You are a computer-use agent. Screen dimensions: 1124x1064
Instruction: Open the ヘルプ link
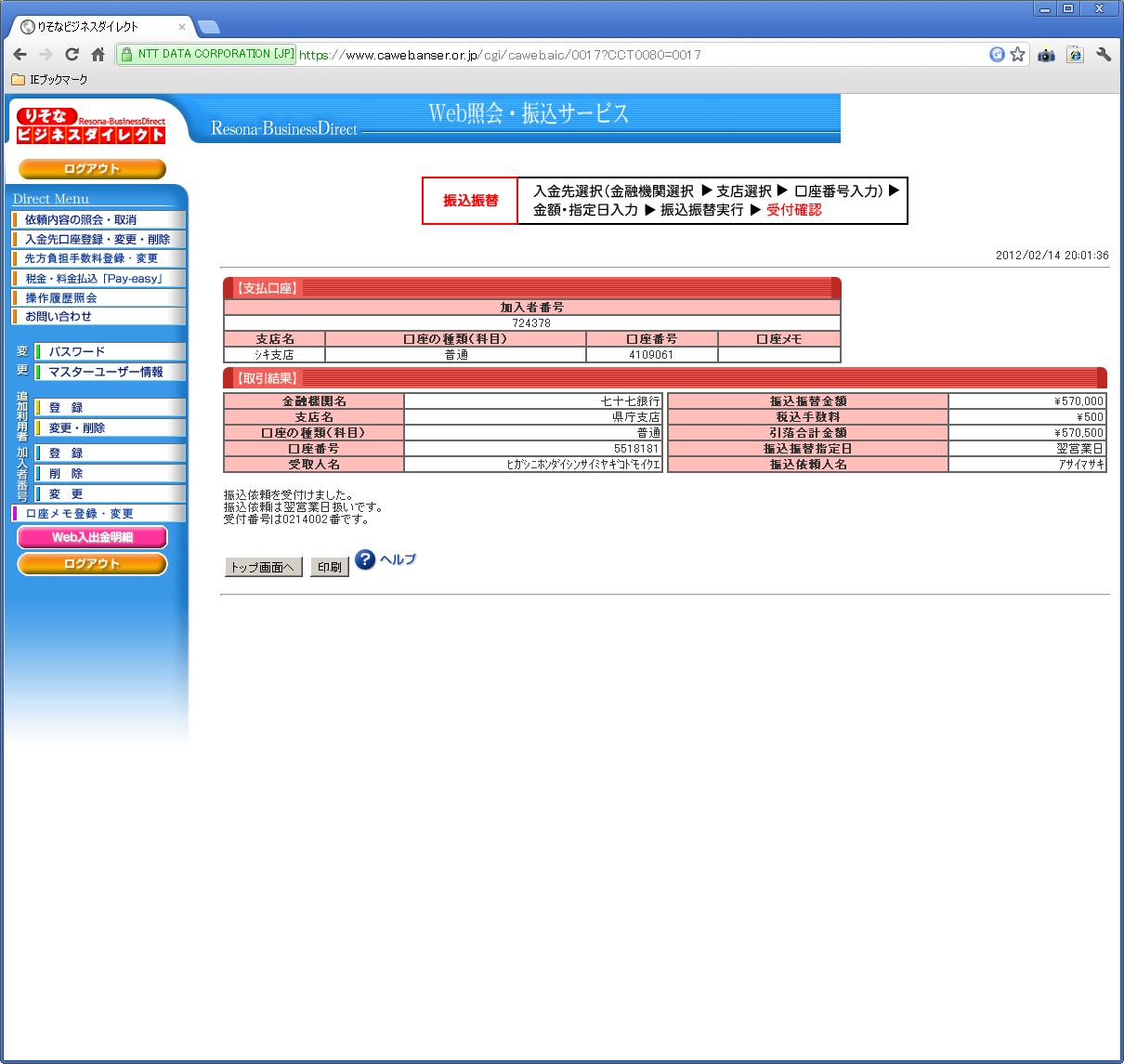(x=398, y=559)
